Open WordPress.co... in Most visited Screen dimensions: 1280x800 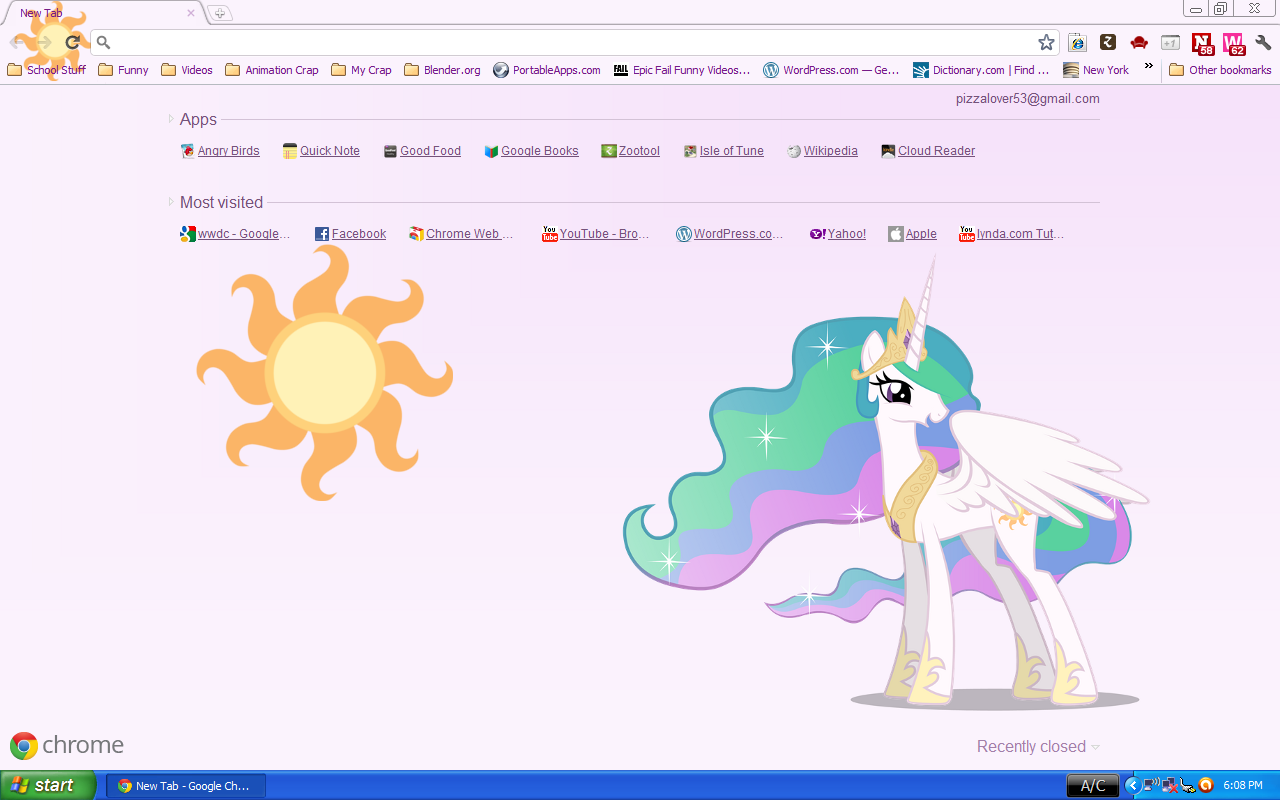click(x=730, y=234)
